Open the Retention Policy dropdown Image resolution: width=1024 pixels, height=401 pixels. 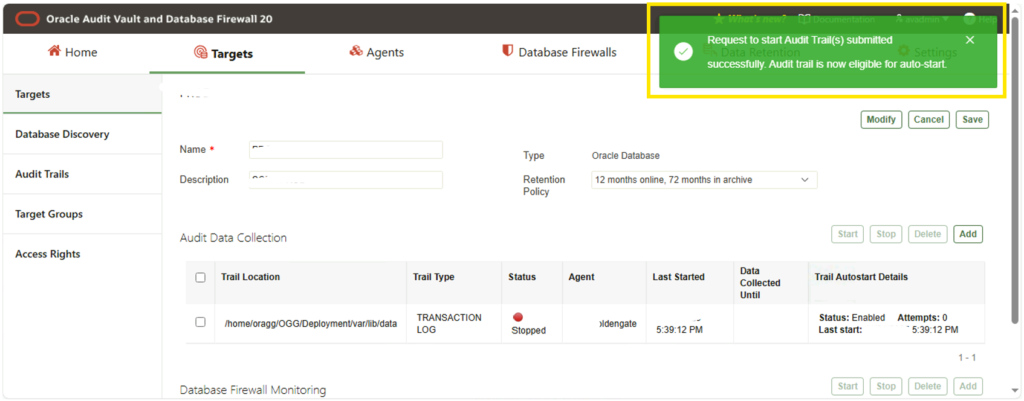704,180
